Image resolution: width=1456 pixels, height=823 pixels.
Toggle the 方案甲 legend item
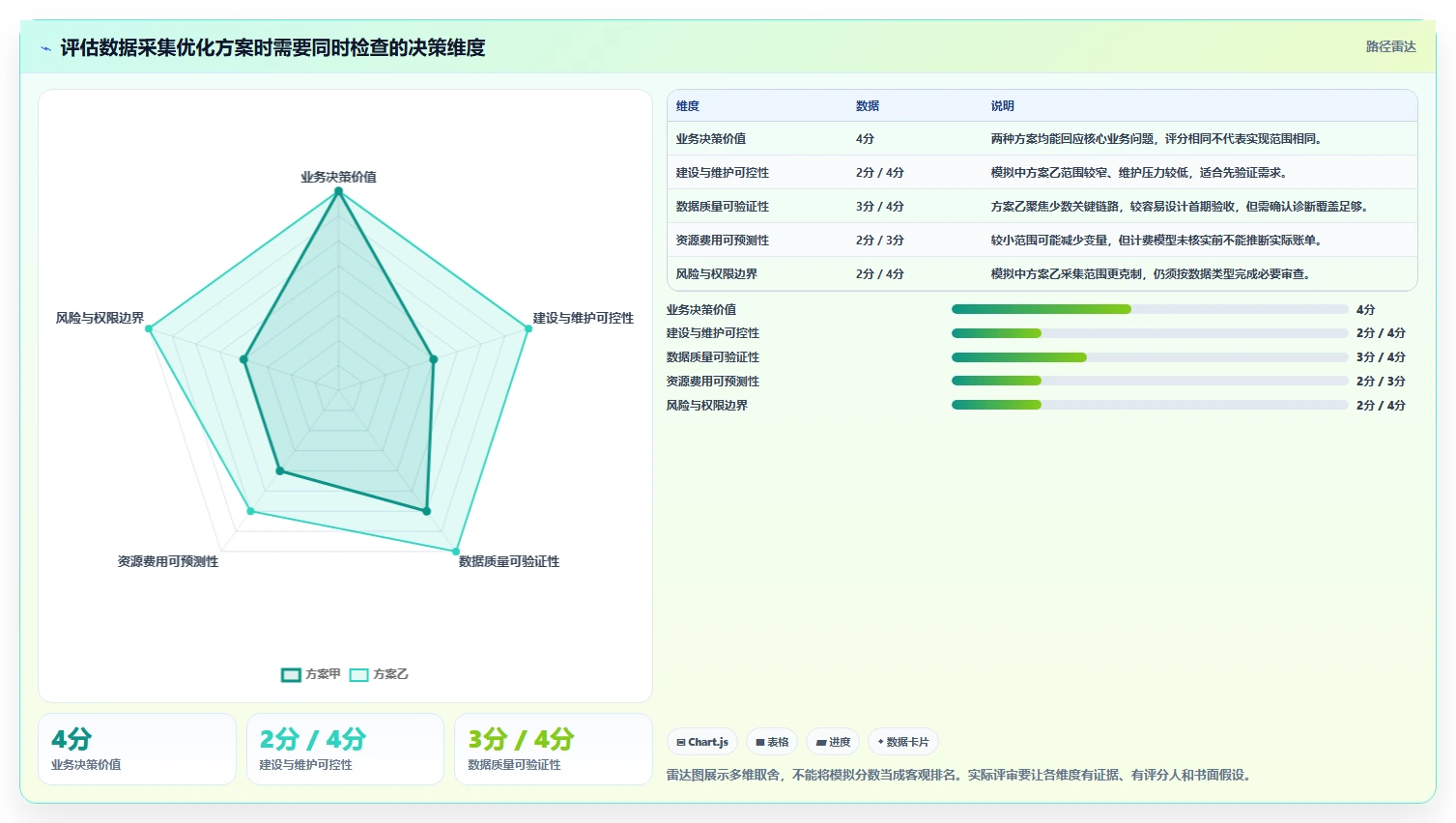click(311, 674)
